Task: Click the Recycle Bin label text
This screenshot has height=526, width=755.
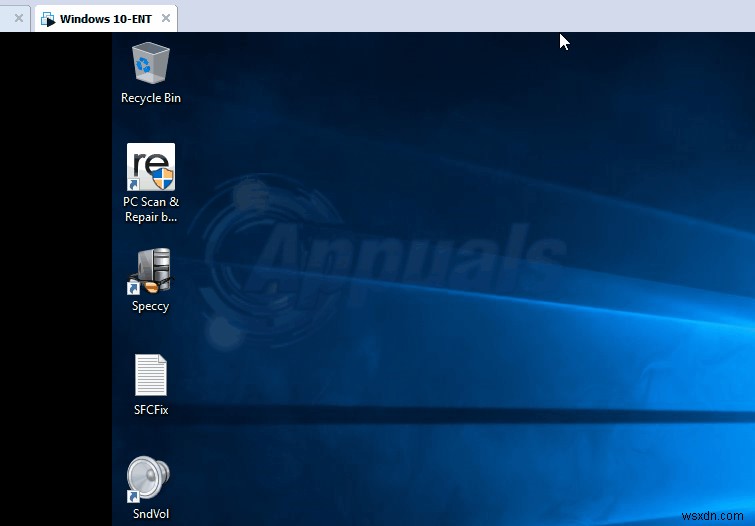Action: pos(151,98)
